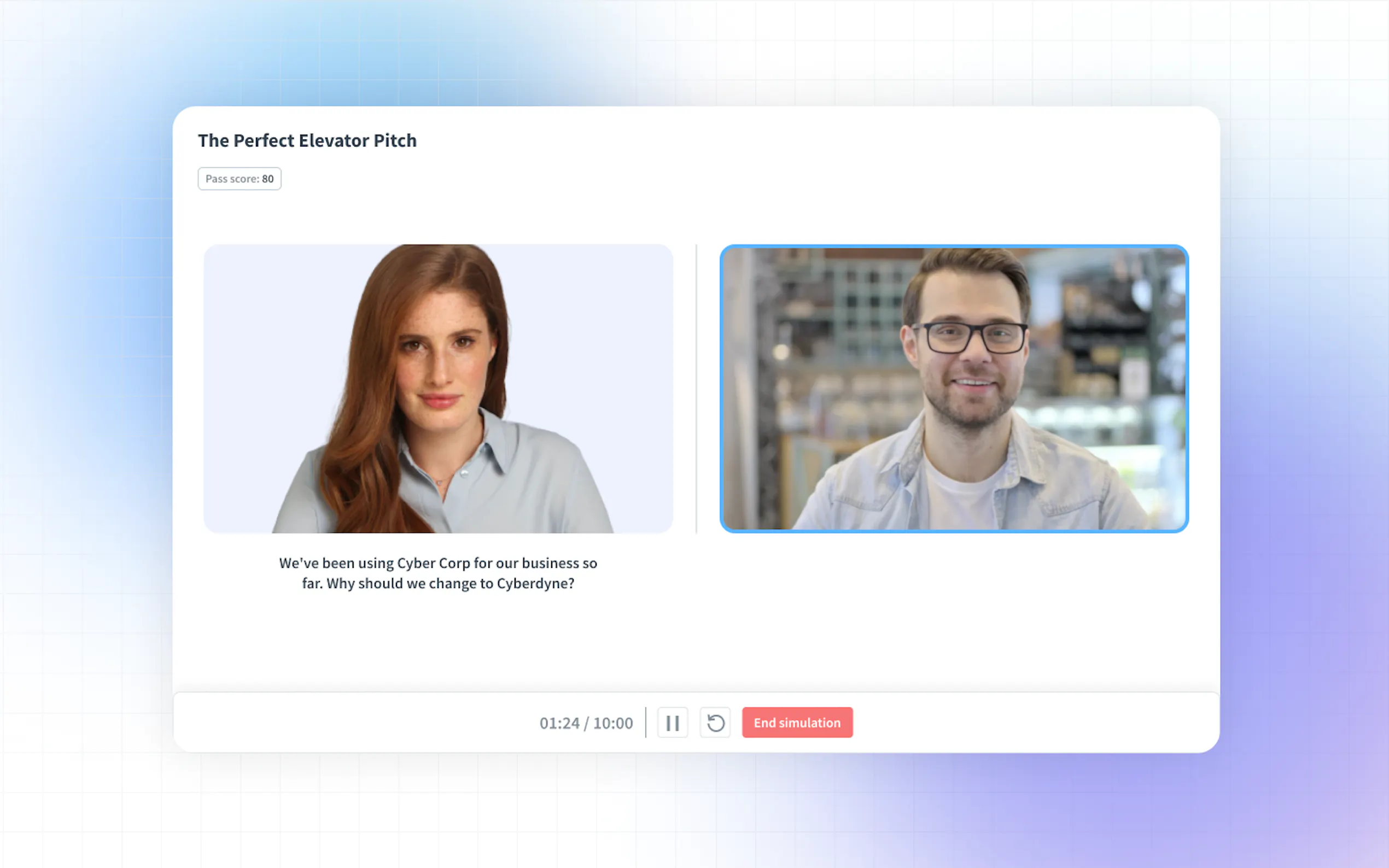This screenshot has width=1389, height=868.
Task: Select the AI avatar video of the woman
Action: pyautogui.click(x=438, y=389)
